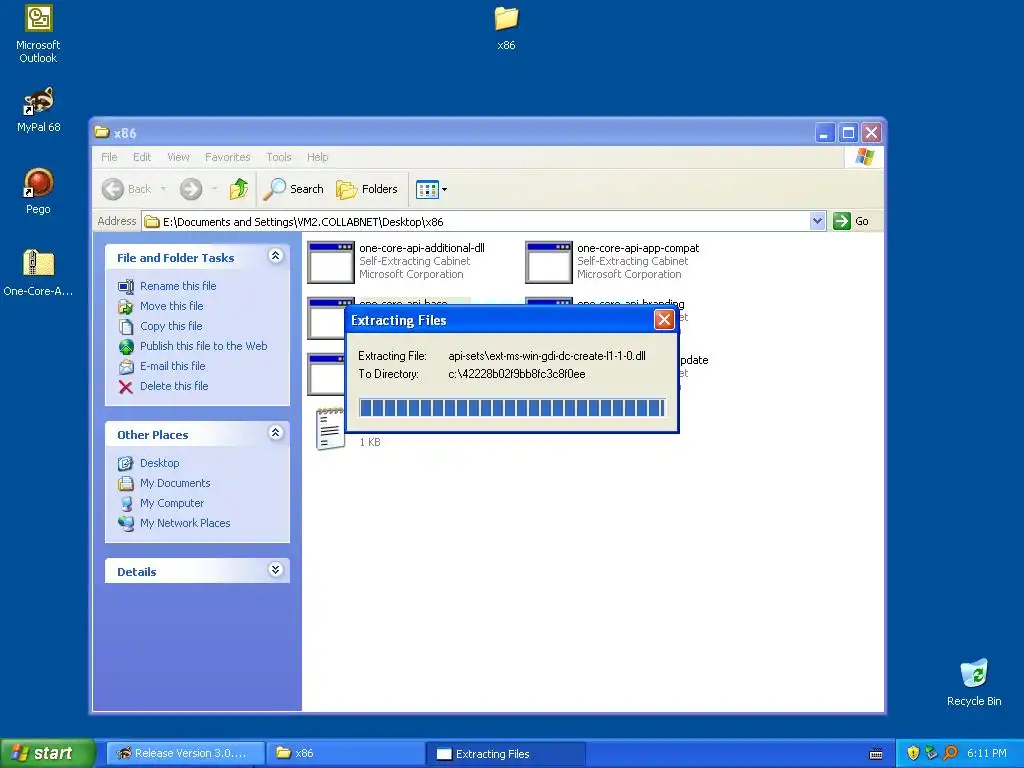Select the one-core-api-app-compat file icon

549,262
